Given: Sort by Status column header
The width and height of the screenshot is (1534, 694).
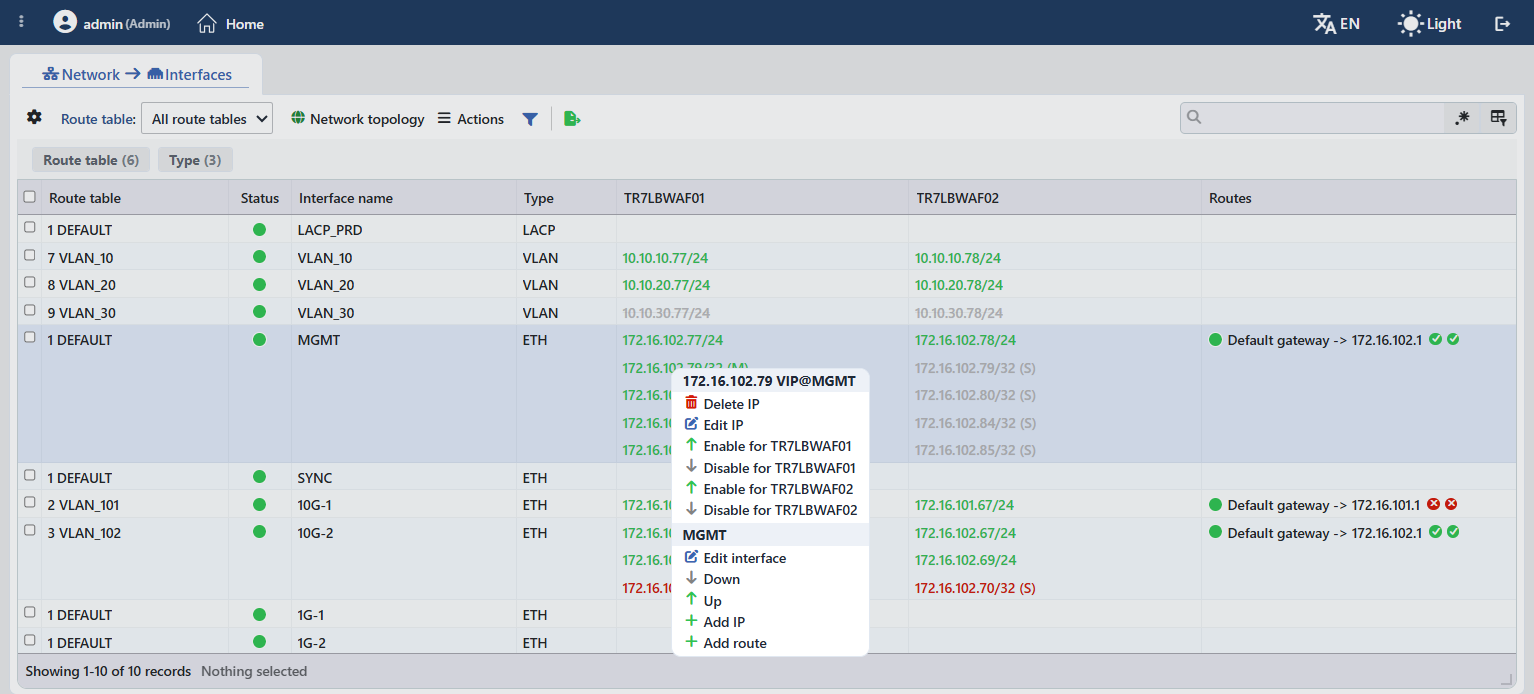Looking at the screenshot, I should 260,198.
